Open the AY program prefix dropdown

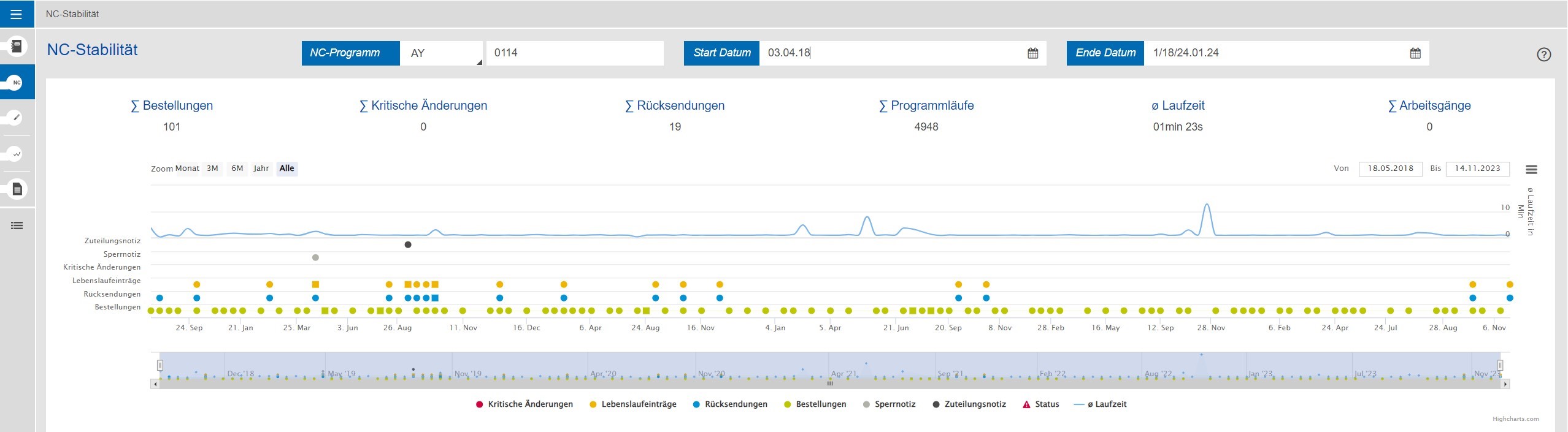[441, 53]
